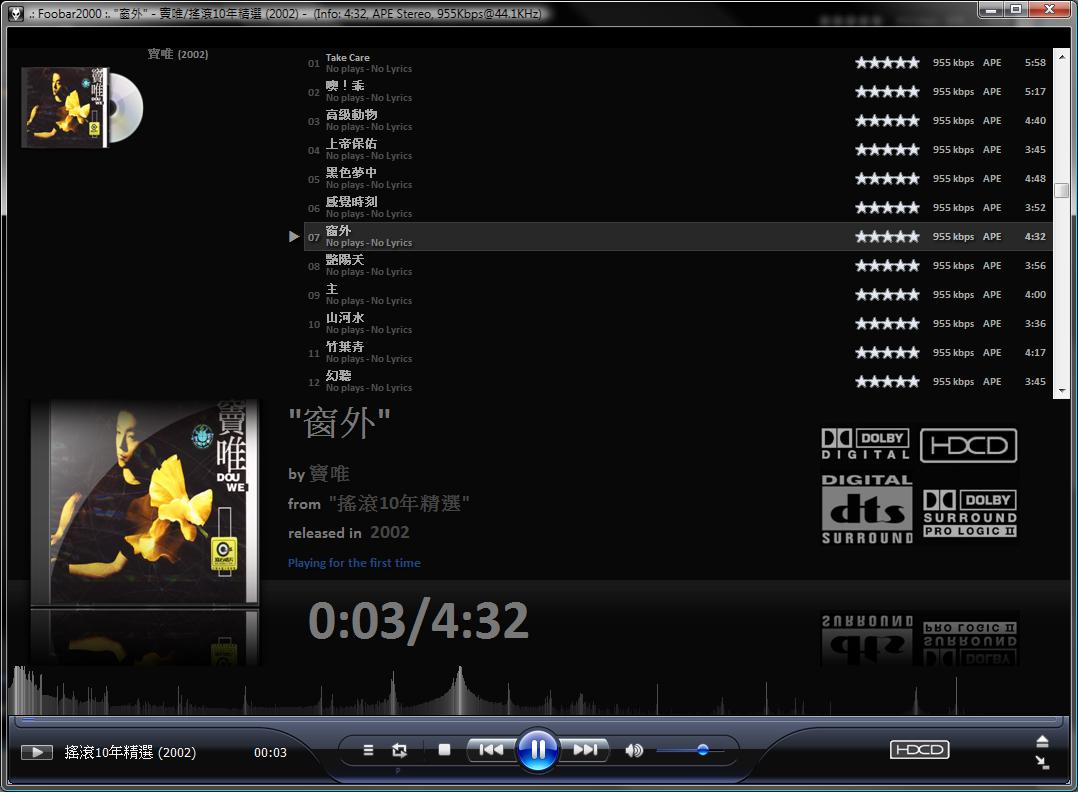
Task: Click the 搖滾10年精選 (2002) label in bottom bar
Action: (130, 752)
